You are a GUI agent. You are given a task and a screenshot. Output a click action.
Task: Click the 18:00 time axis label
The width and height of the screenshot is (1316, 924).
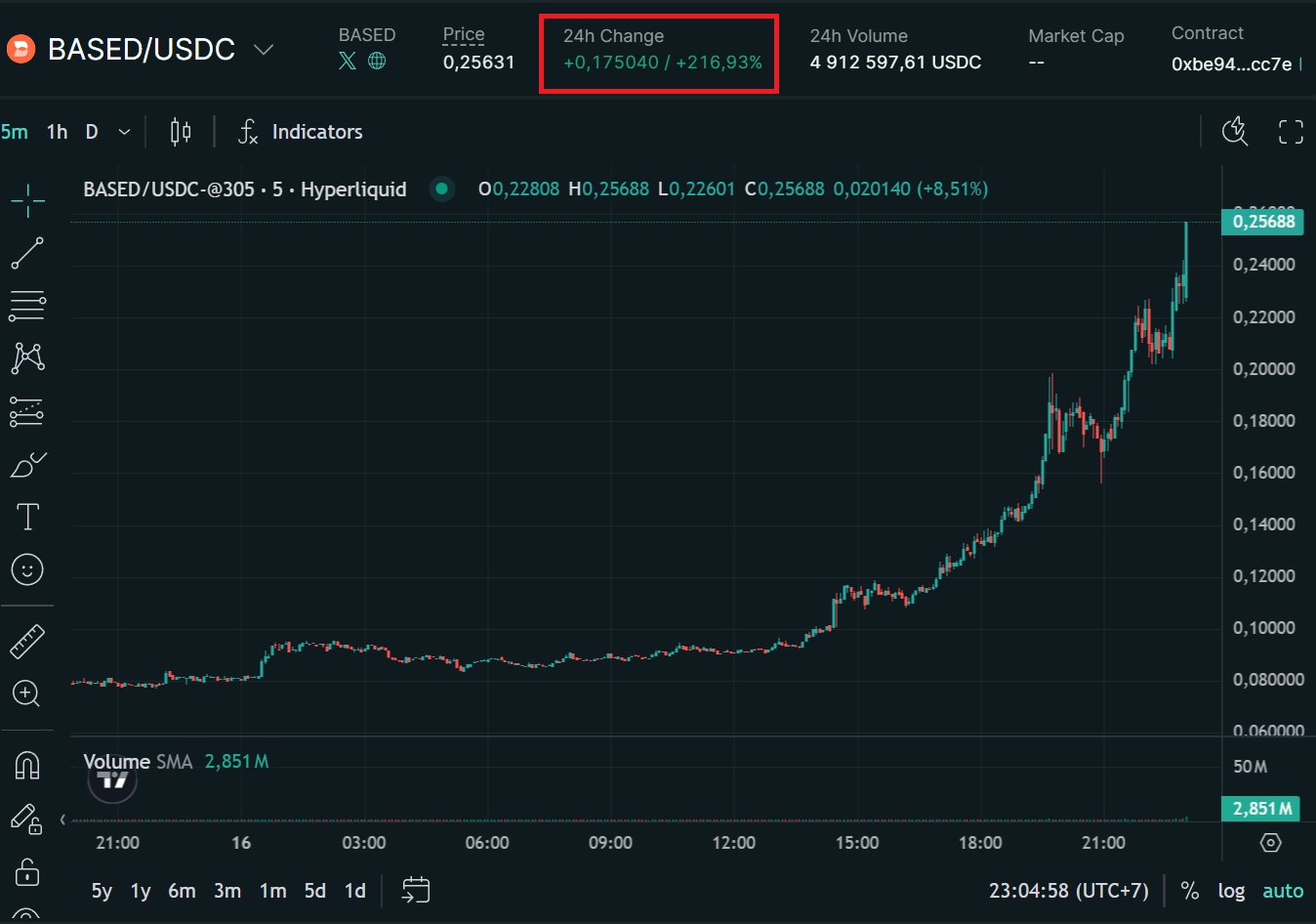[980, 842]
